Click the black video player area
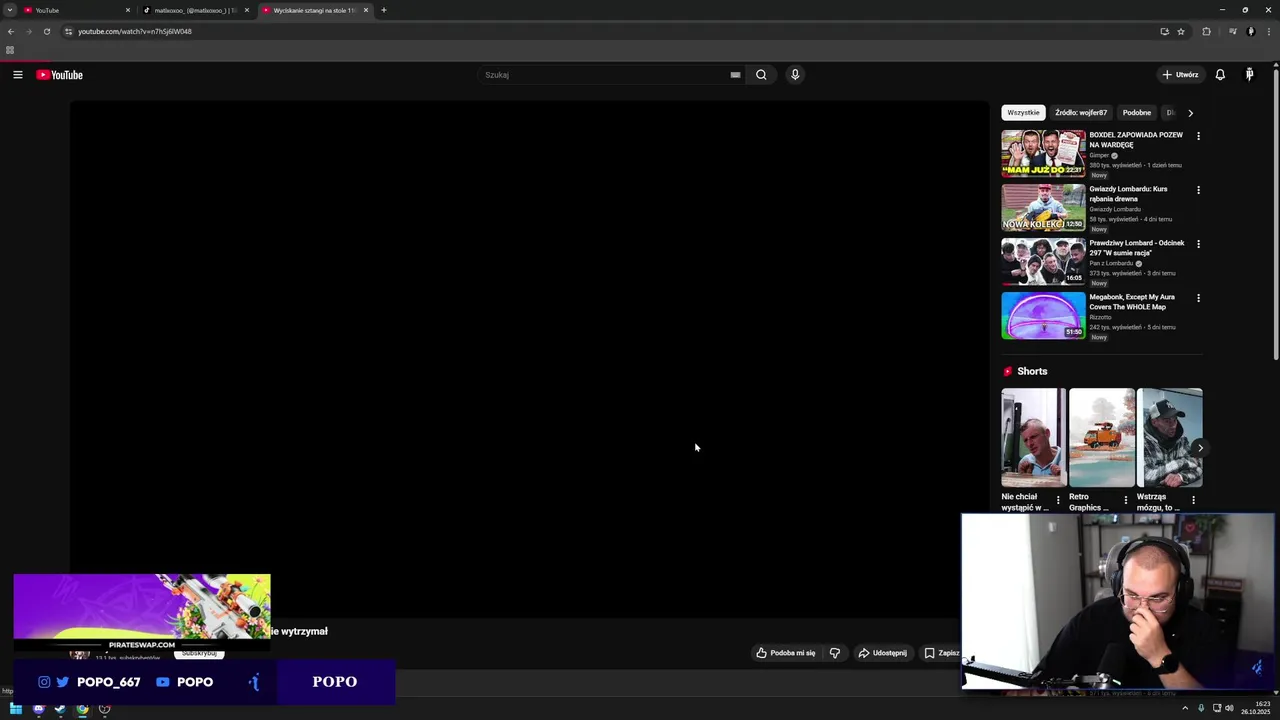Screen dimensions: 1280x720 click(x=529, y=358)
